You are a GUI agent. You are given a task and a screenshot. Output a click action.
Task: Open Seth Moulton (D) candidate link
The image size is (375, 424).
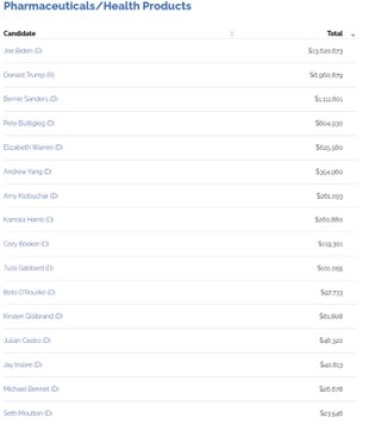tap(28, 413)
